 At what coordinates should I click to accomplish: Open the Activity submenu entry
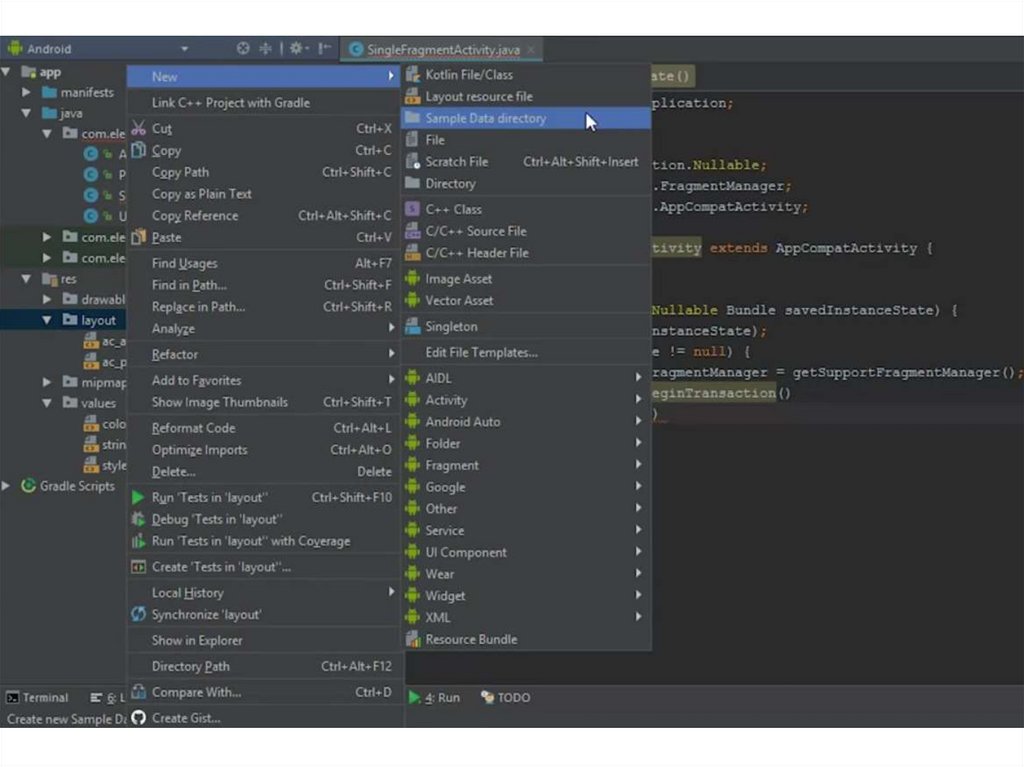pyautogui.click(x=446, y=400)
